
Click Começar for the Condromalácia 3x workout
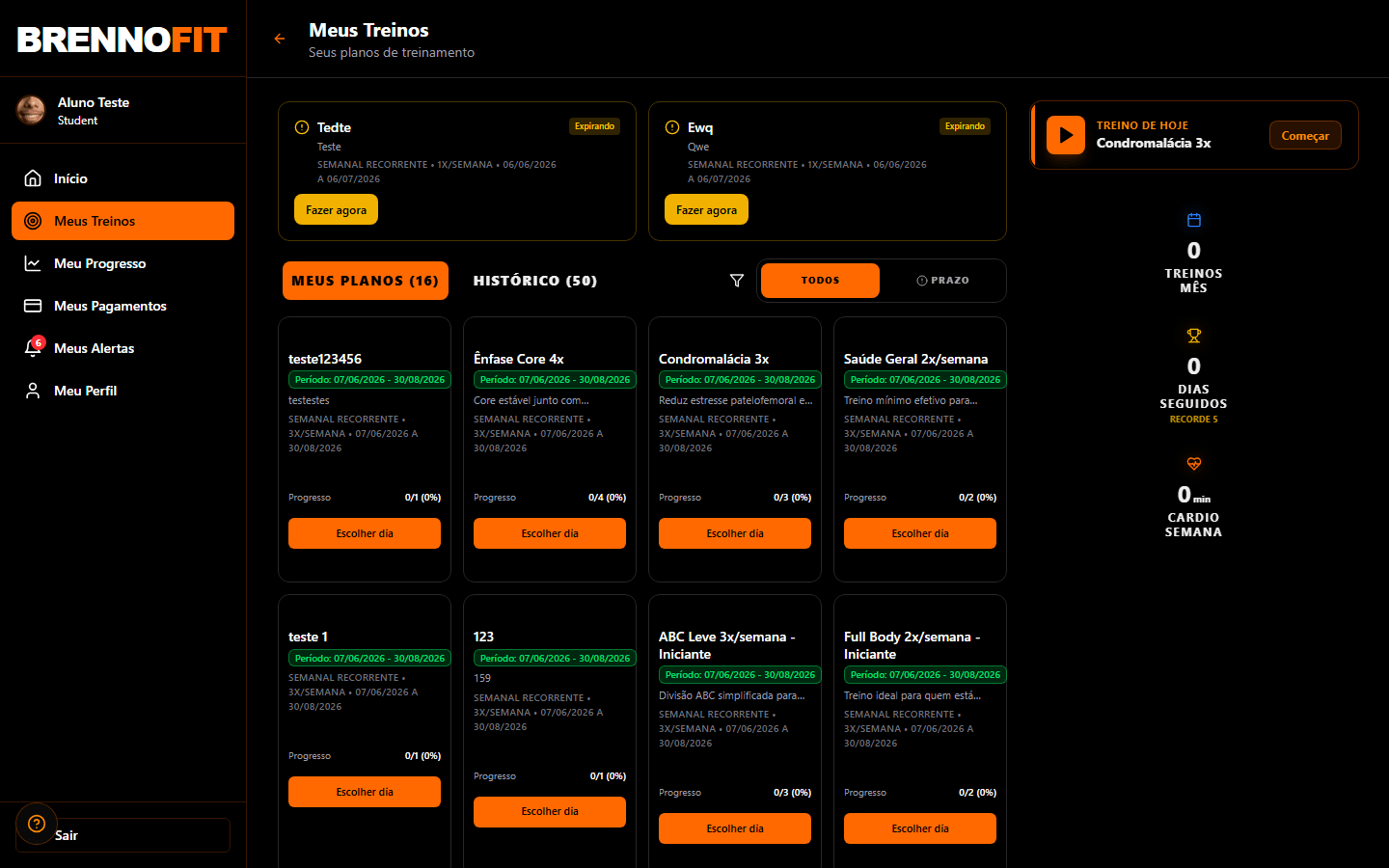tap(1305, 135)
